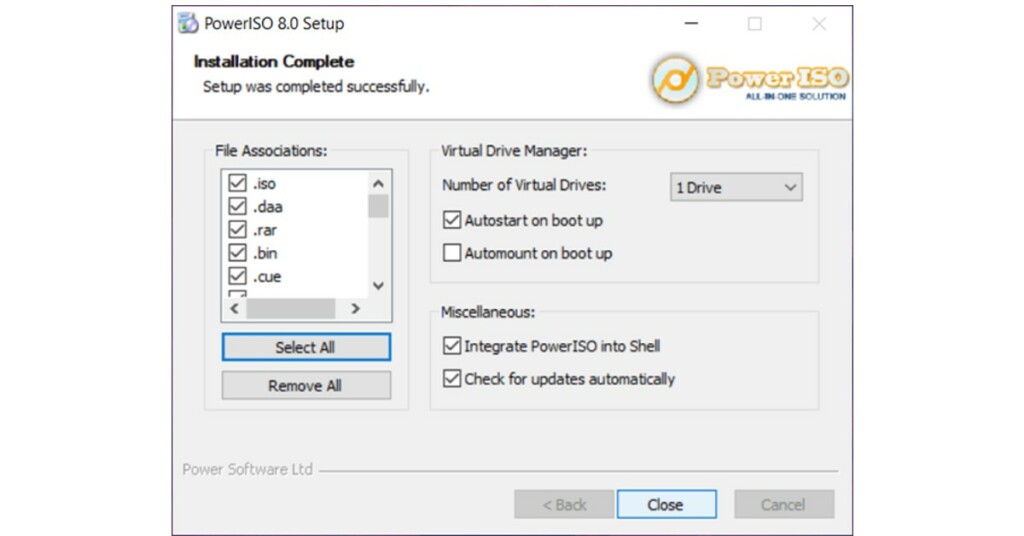
Task: Toggle the .rar file association checkbox
Action: point(238,230)
